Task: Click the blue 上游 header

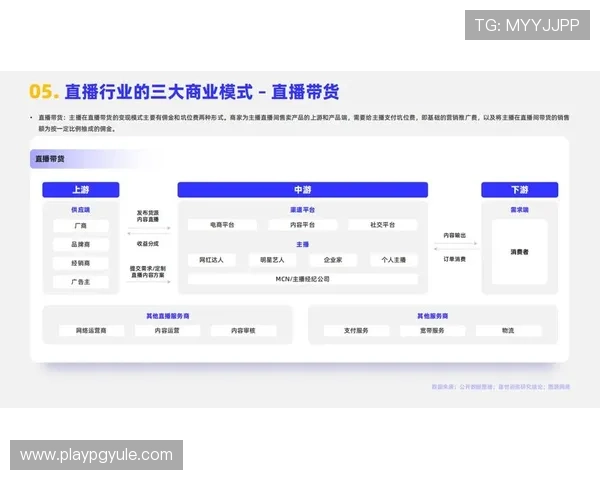Action: tap(81, 190)
